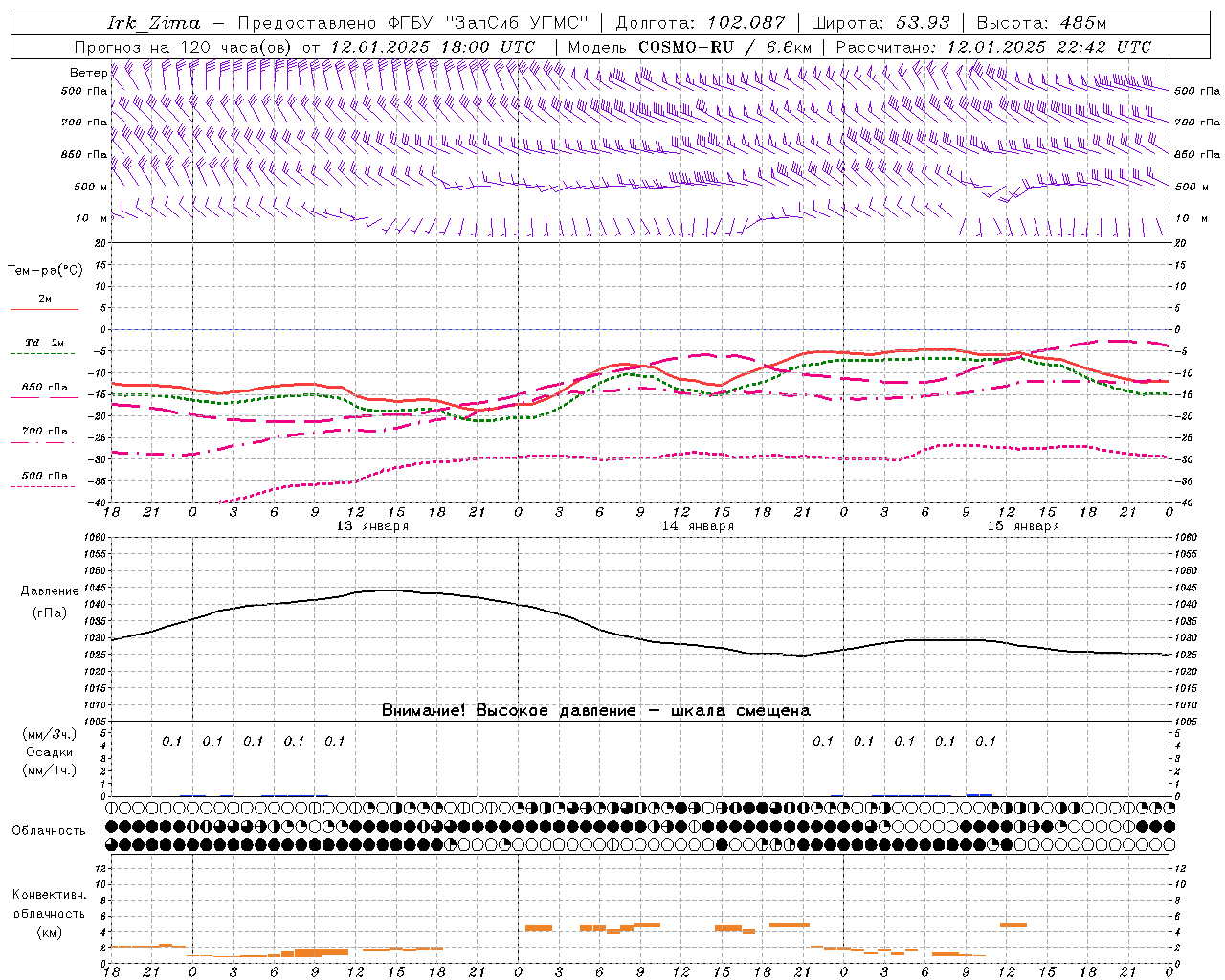Click the 500 м wind level label at left
This screenshot has height=980, width=1225.
(x=91, y=187)
